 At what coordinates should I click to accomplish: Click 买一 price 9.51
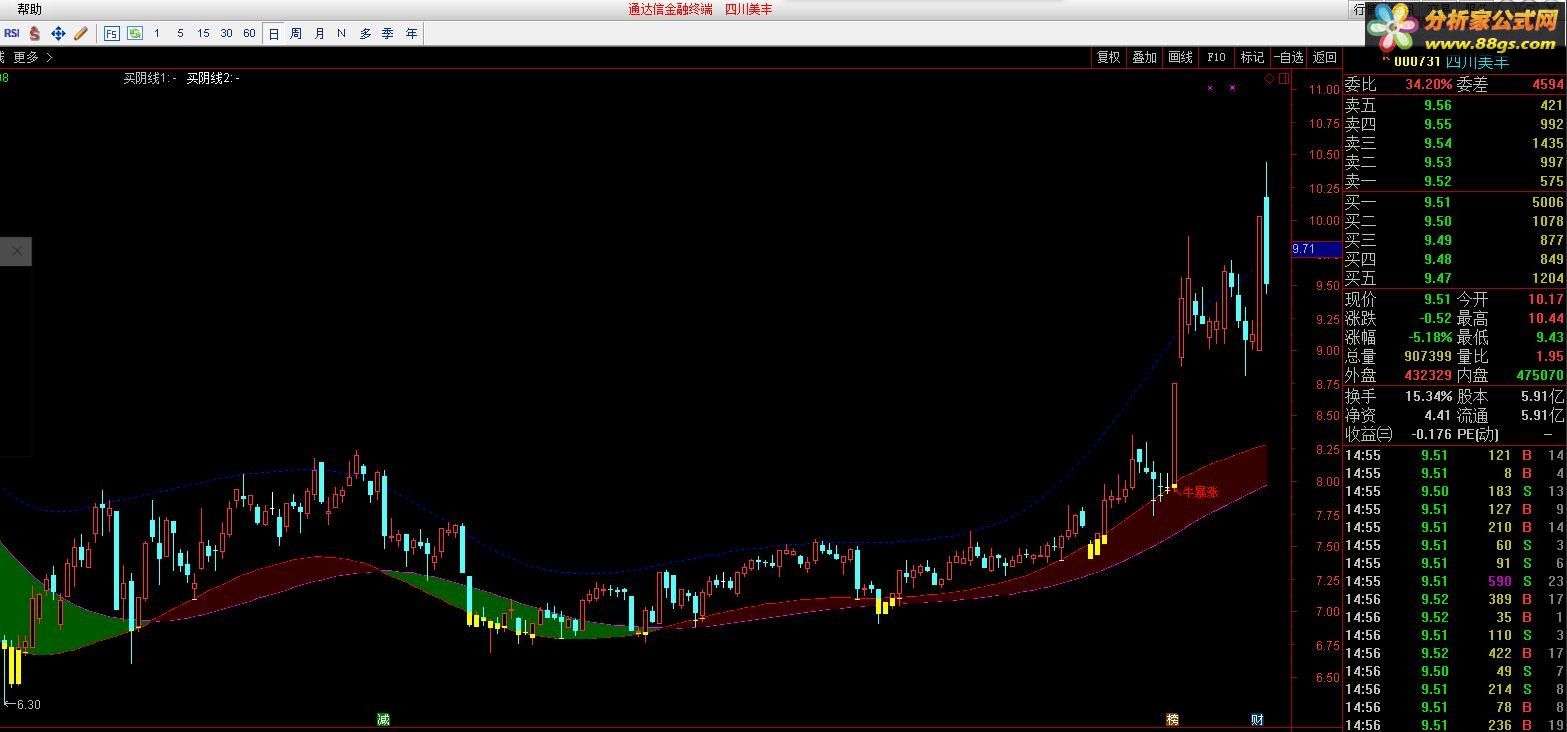[x=1437, y=202]
